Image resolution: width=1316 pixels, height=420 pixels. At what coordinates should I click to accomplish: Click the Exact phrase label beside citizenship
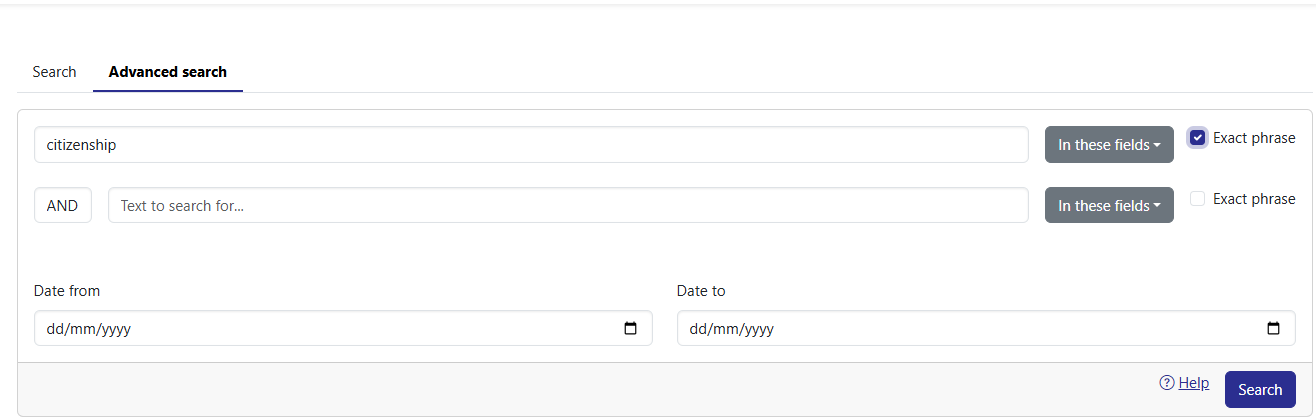(x=1254, y=138)
